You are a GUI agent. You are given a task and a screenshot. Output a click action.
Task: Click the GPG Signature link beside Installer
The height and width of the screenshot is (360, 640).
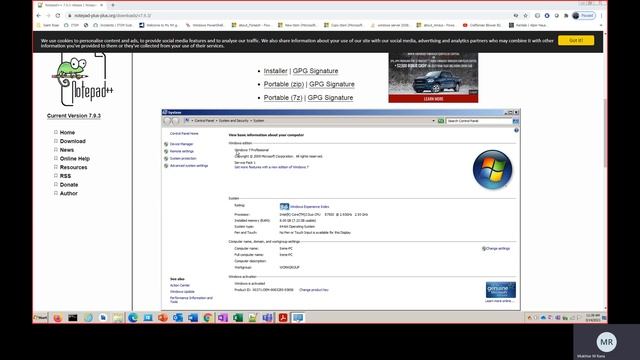click(316, 71)
